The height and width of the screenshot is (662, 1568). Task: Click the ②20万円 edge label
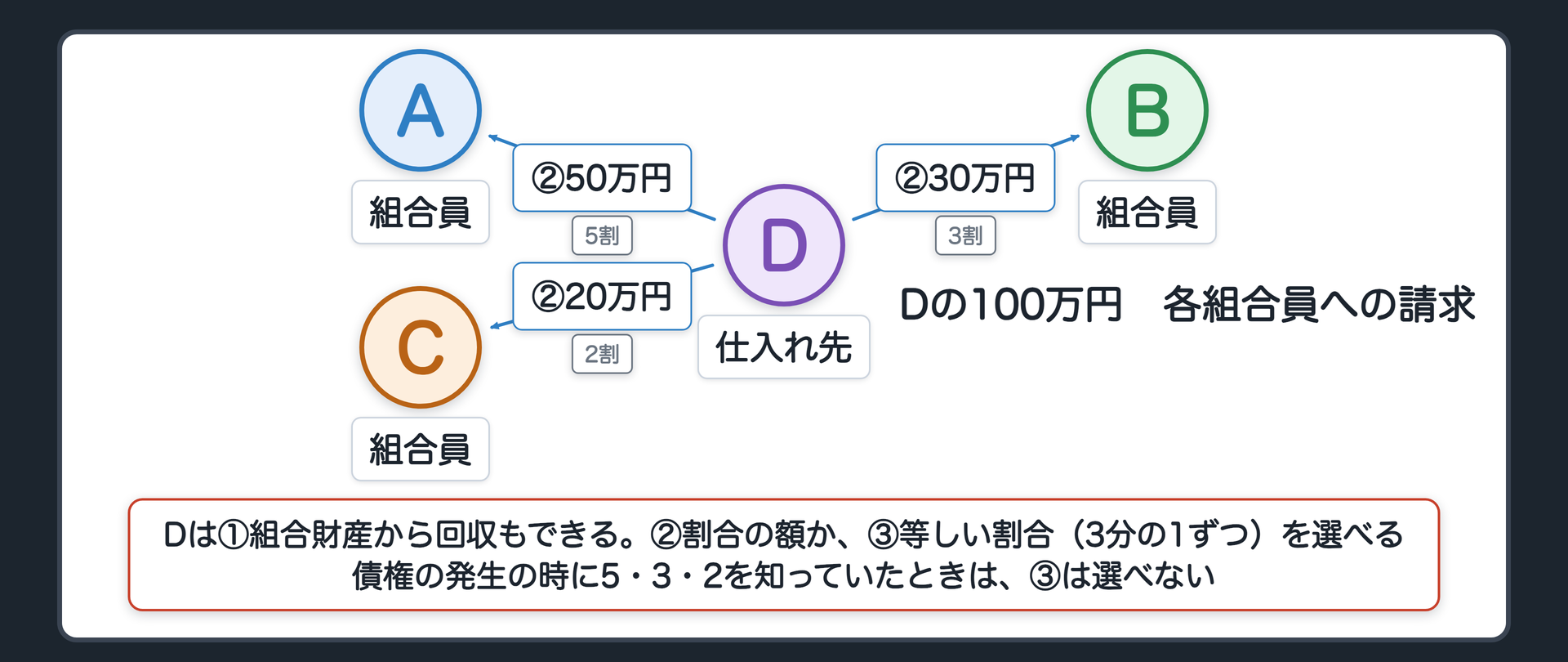click(602, 297)
